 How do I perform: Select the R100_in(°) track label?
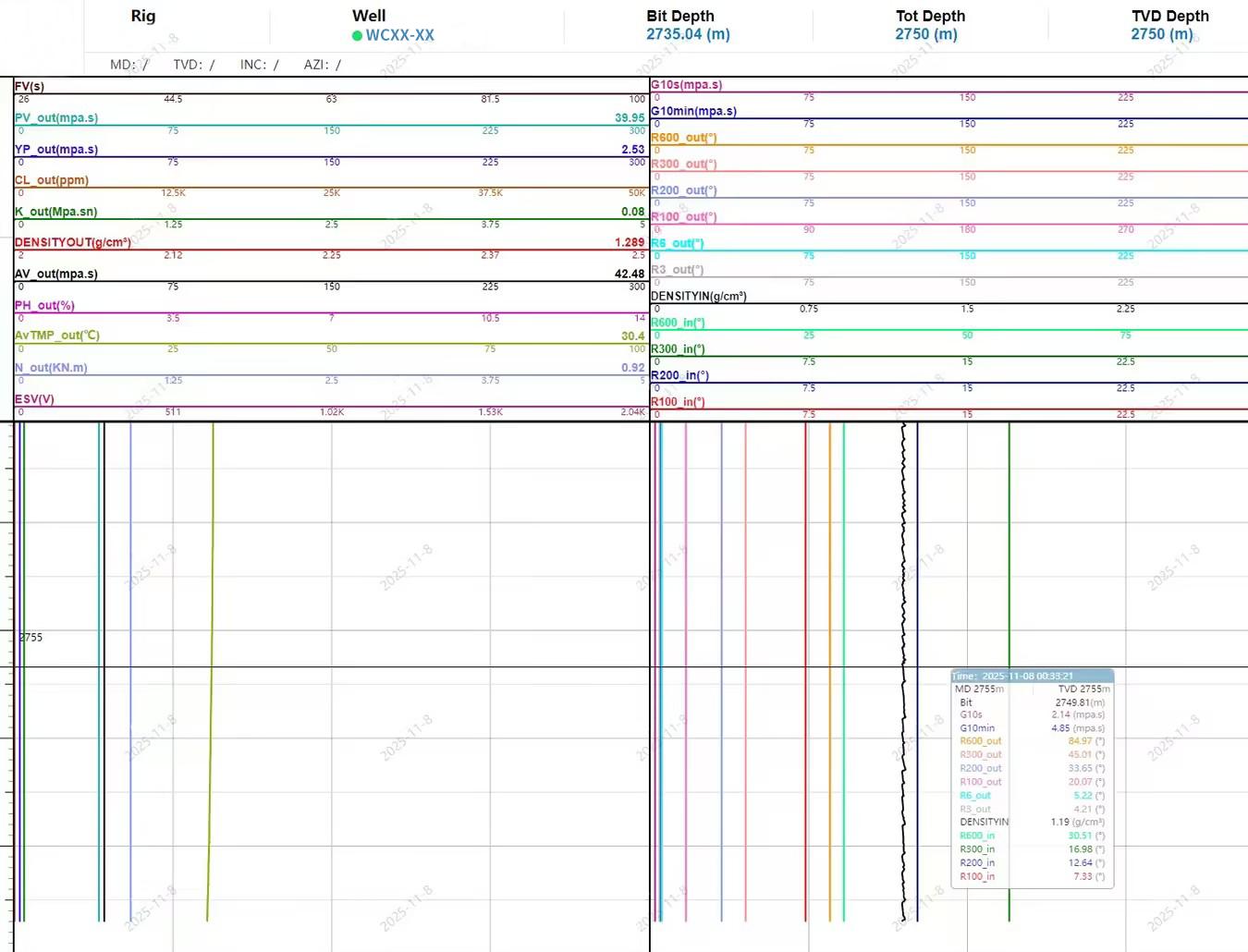tap(678, 402)
